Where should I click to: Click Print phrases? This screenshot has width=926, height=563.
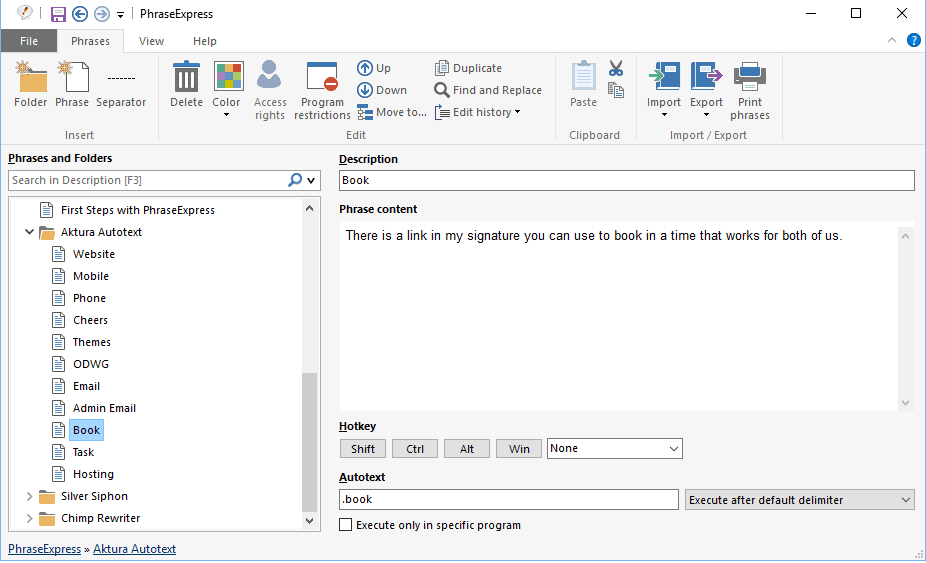[x=749, y=90]
